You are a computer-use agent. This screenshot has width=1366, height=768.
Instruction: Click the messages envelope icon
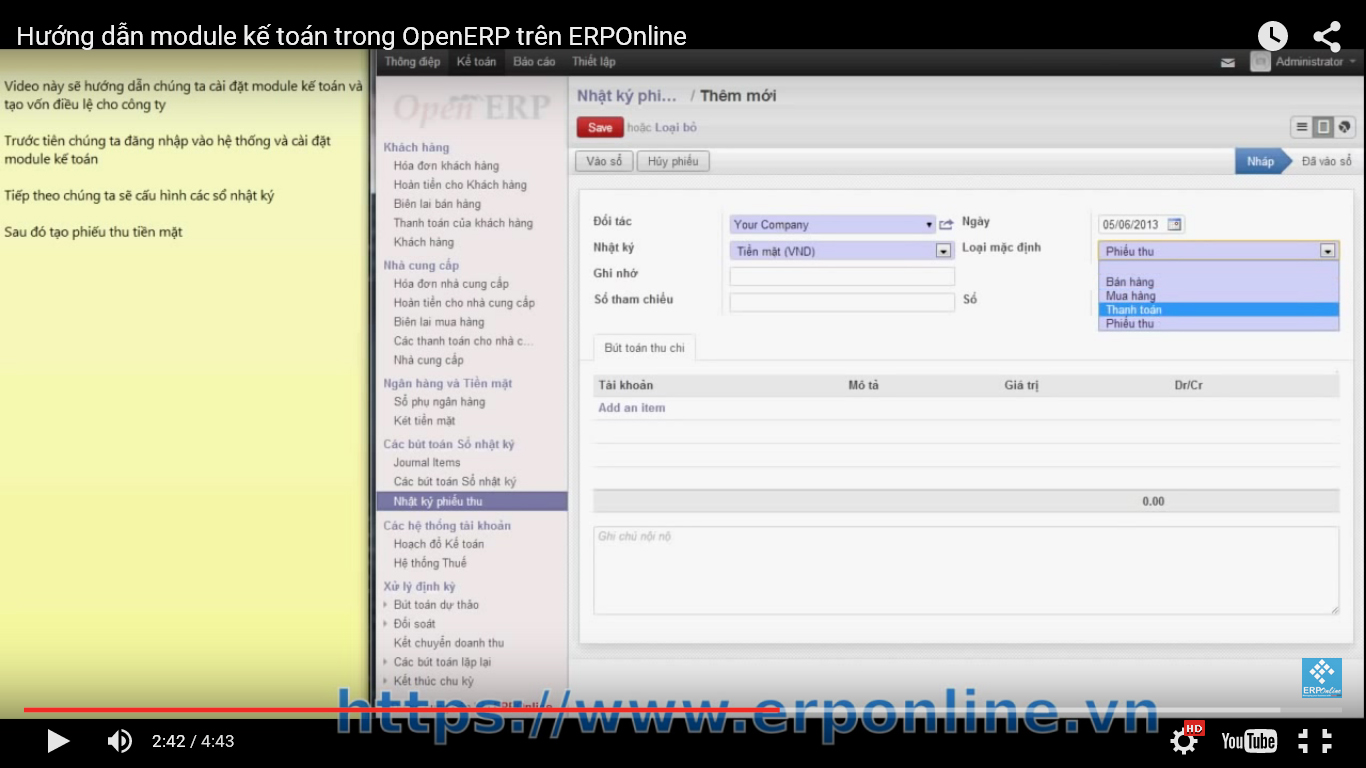tap(1228, 62)
